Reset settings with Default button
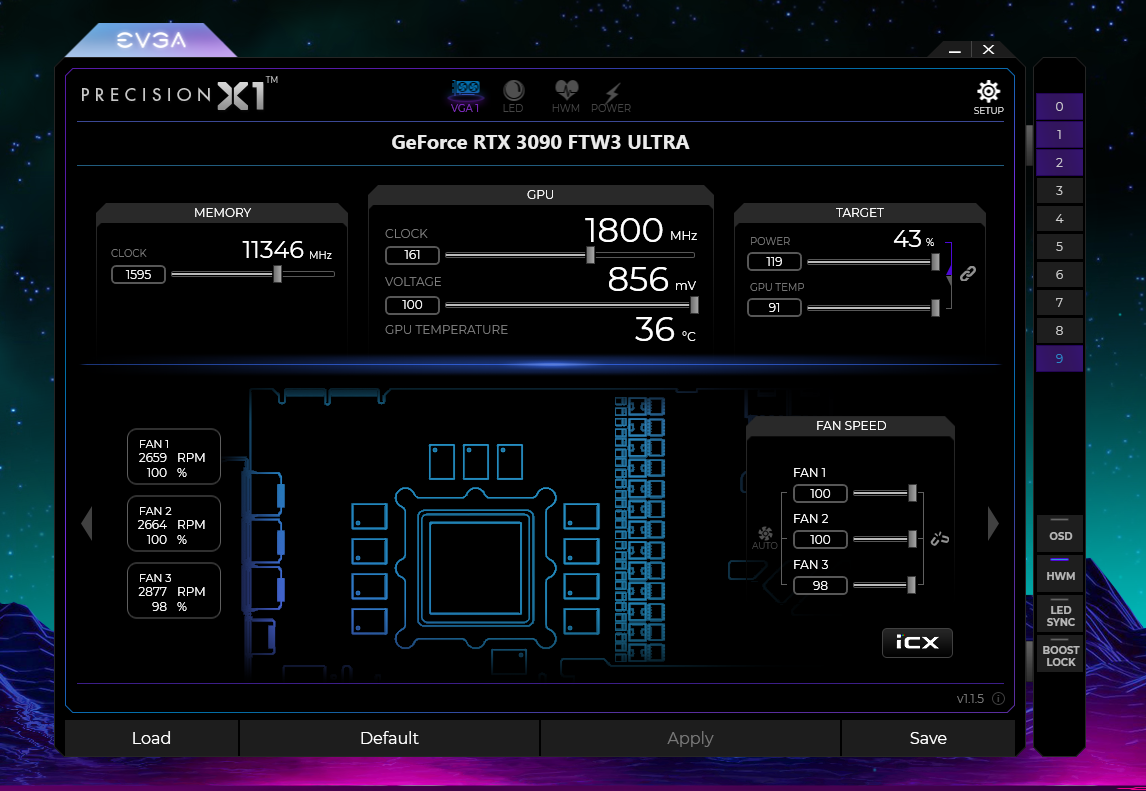This screenshot has height=791, width=1146. tap(390, 738)
